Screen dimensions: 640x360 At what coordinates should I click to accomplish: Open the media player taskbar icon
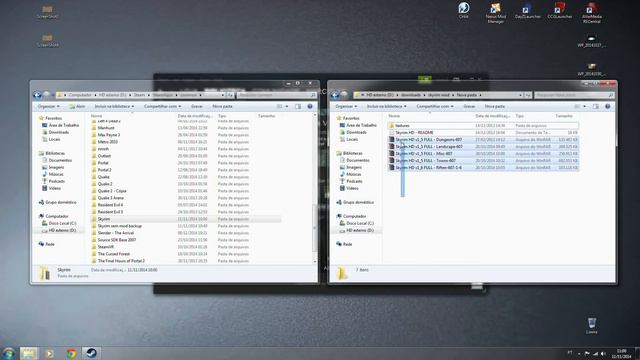(50, 353)
